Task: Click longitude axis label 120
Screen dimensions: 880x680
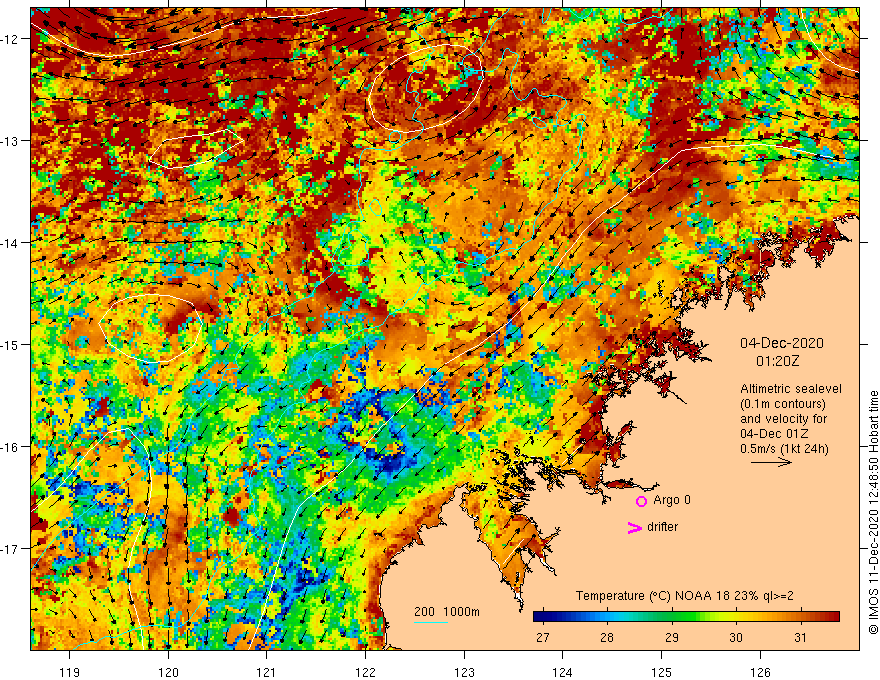Action: (x=168, y=672)
